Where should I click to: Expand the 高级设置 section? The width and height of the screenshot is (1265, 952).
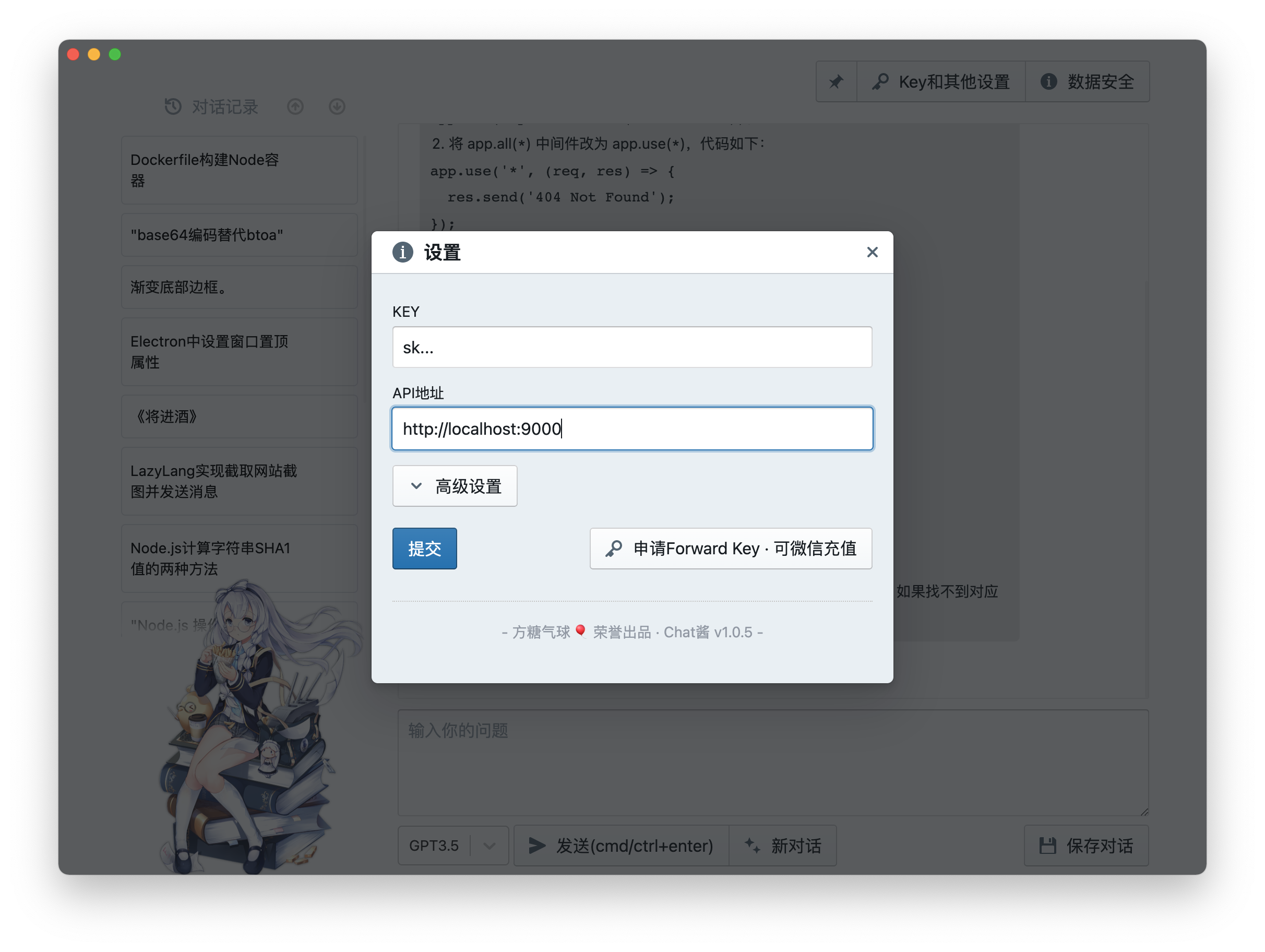pyautogui.click(x=455, y=486)
